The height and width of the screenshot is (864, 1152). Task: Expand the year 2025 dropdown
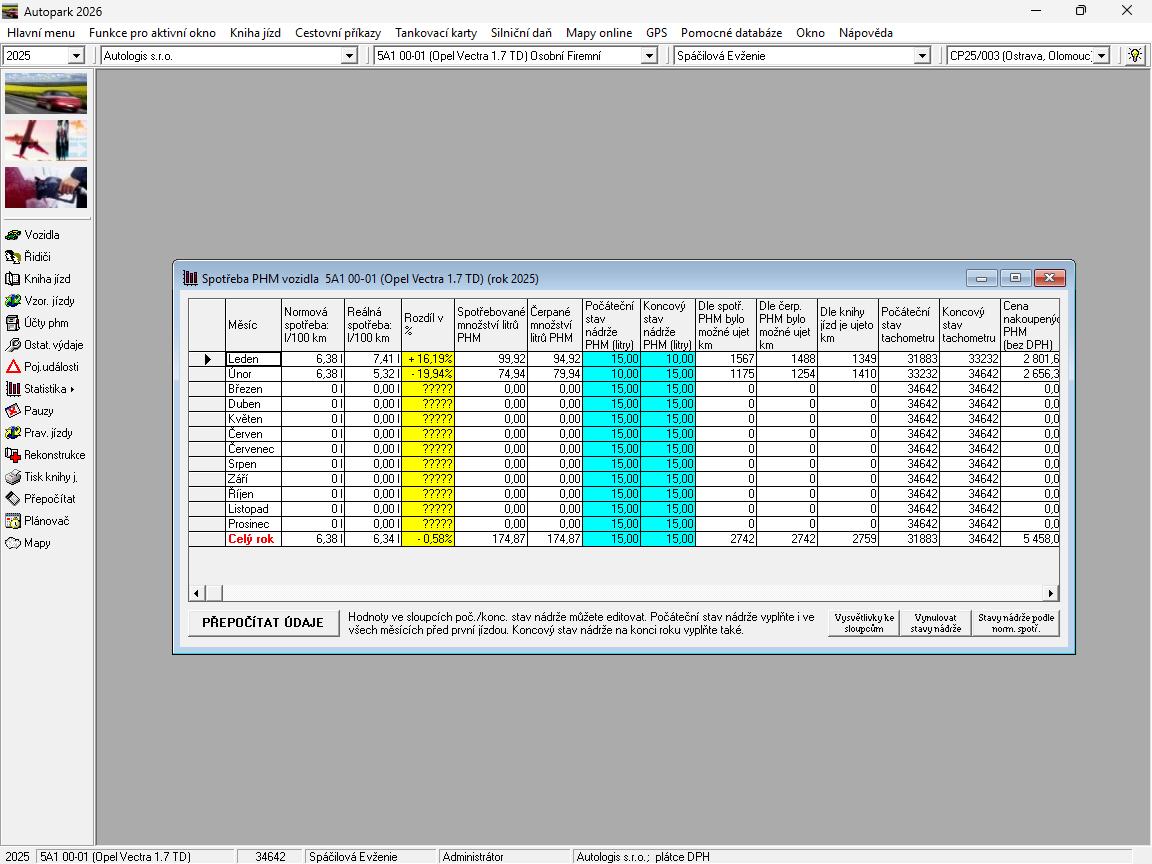click(76, 56)
